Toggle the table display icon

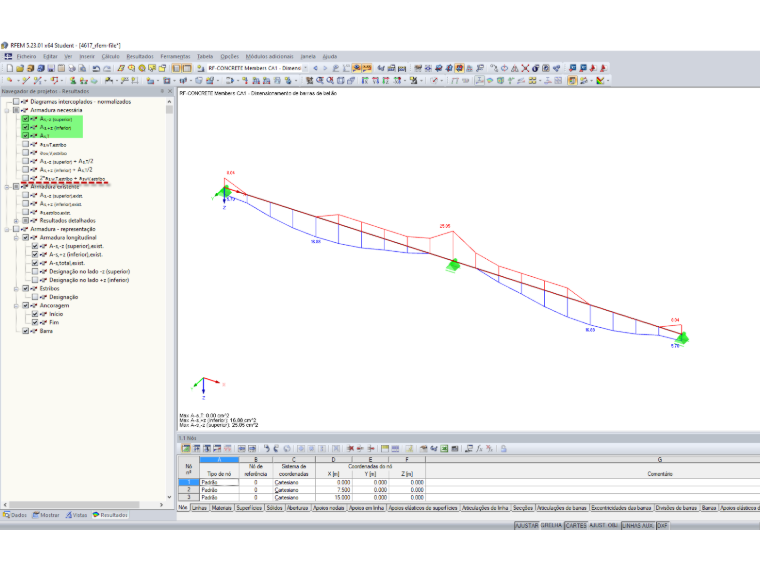[x=187, y=68]
